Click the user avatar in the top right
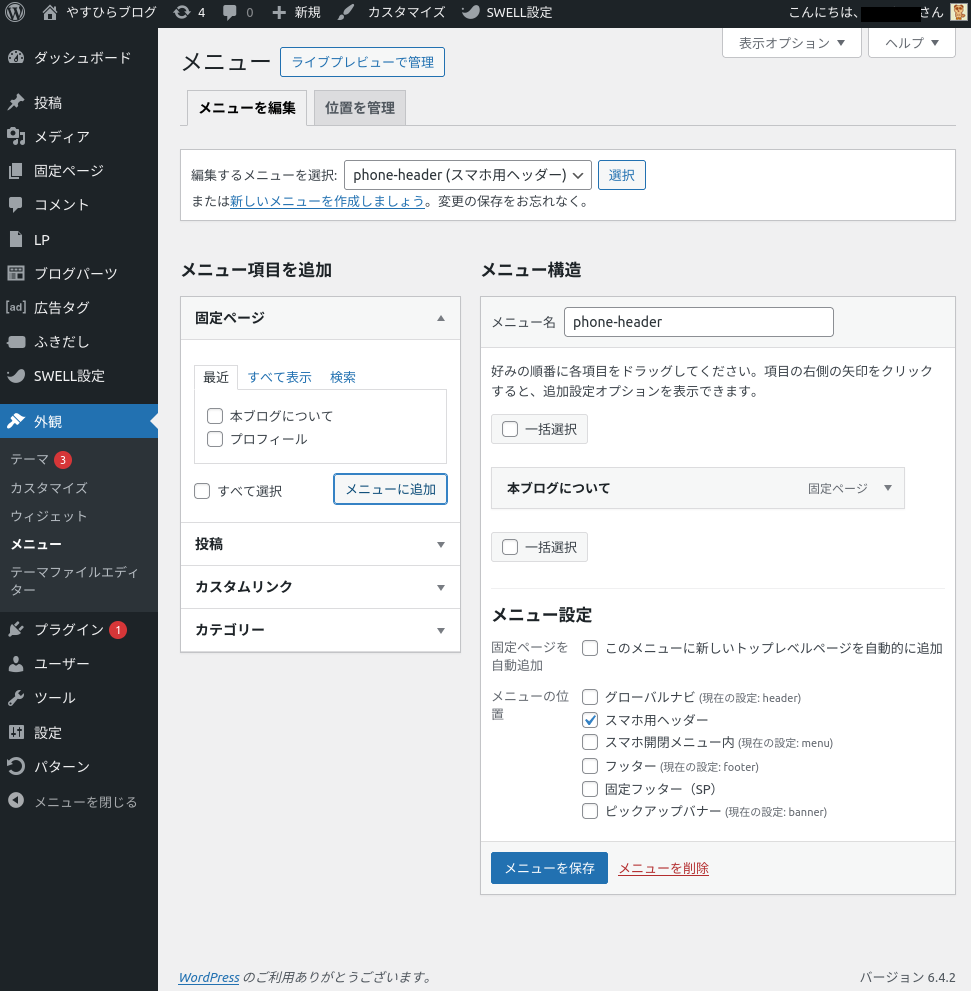971x991 pixels. tap(959, 12)
